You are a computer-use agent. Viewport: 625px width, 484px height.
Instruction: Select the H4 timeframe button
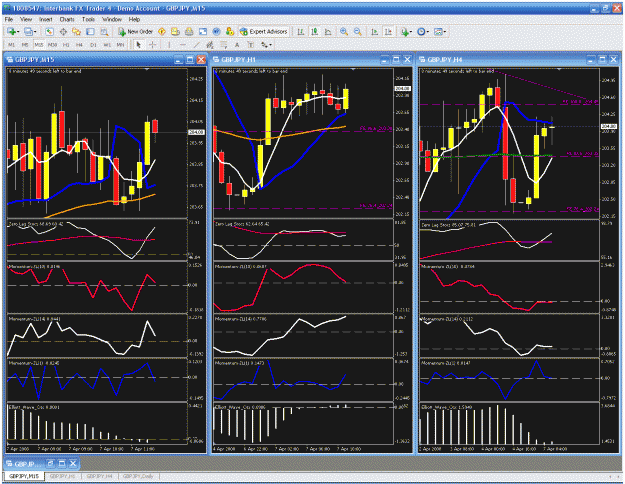pos(79,45)
